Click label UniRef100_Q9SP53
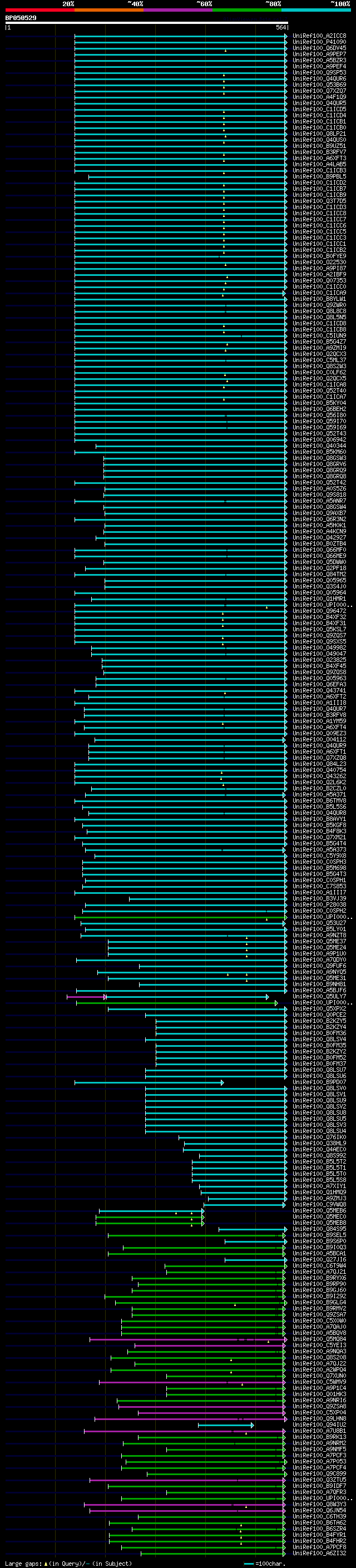 pos(319,72)
